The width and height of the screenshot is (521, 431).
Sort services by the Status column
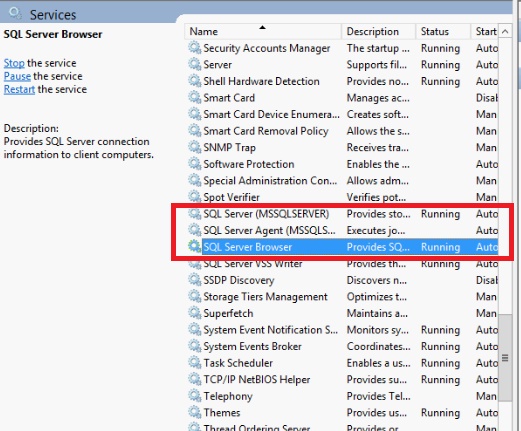[443, 31]
